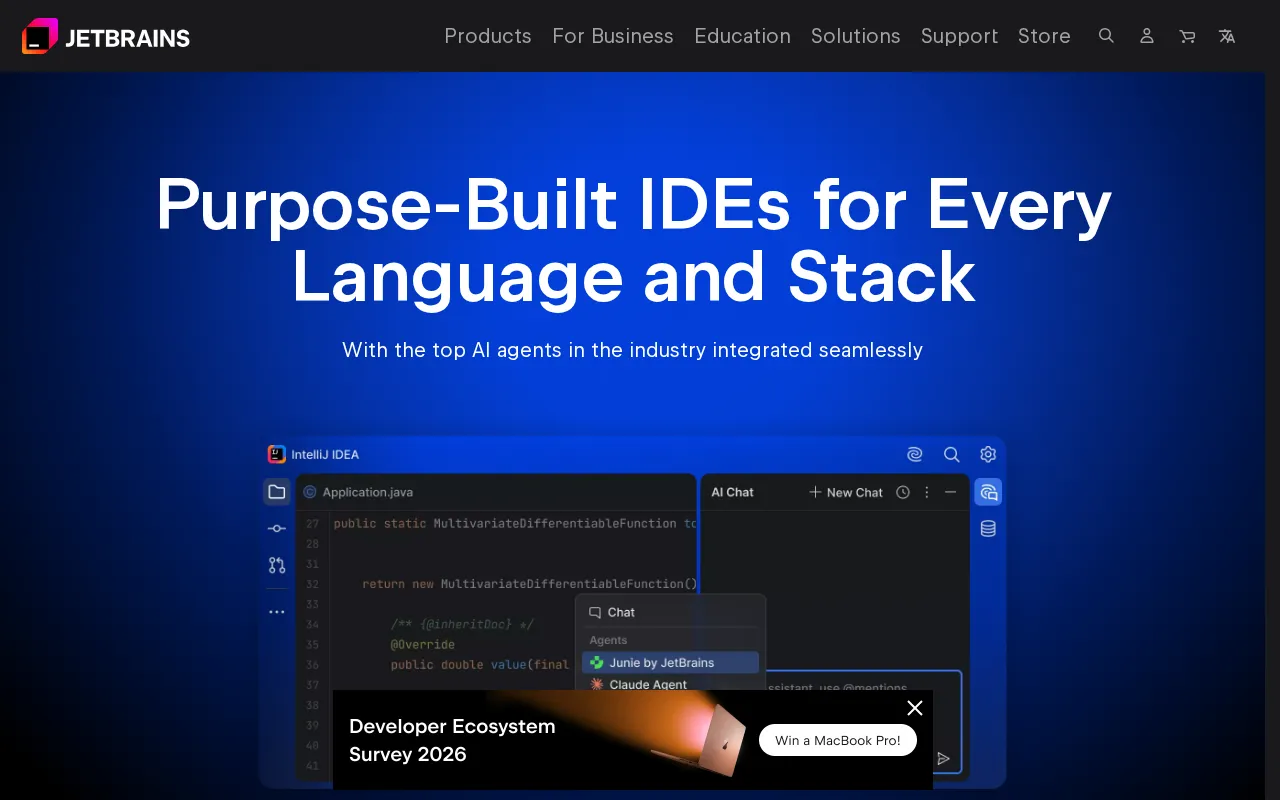Open the Project folder tool icon
1280x800 pixels.
pos(277,492)
